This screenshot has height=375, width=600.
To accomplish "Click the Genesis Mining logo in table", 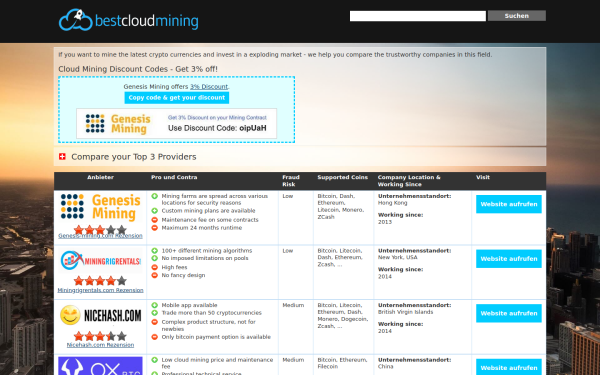I will point(100,207).
